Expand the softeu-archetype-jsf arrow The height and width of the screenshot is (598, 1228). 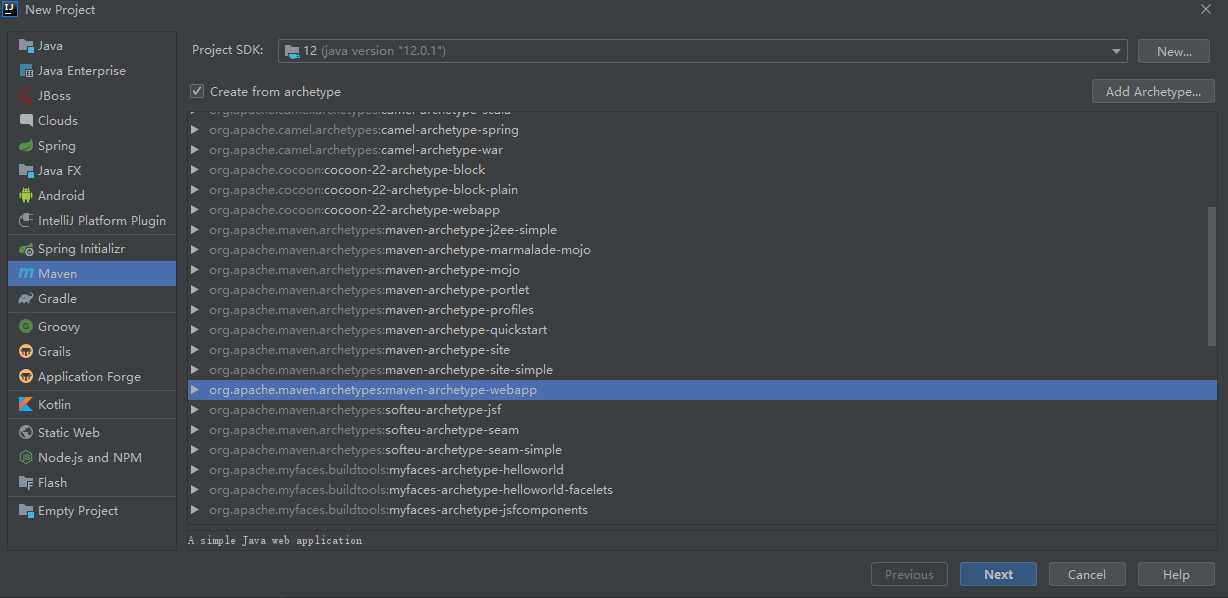195,410
